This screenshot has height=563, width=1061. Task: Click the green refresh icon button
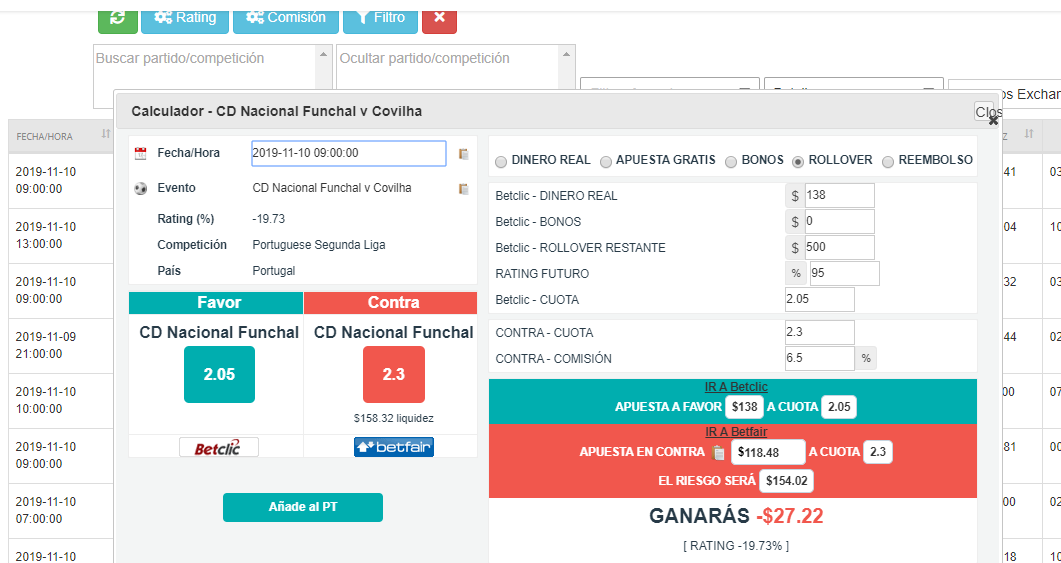pyautogui.click(x=118, y=18)
